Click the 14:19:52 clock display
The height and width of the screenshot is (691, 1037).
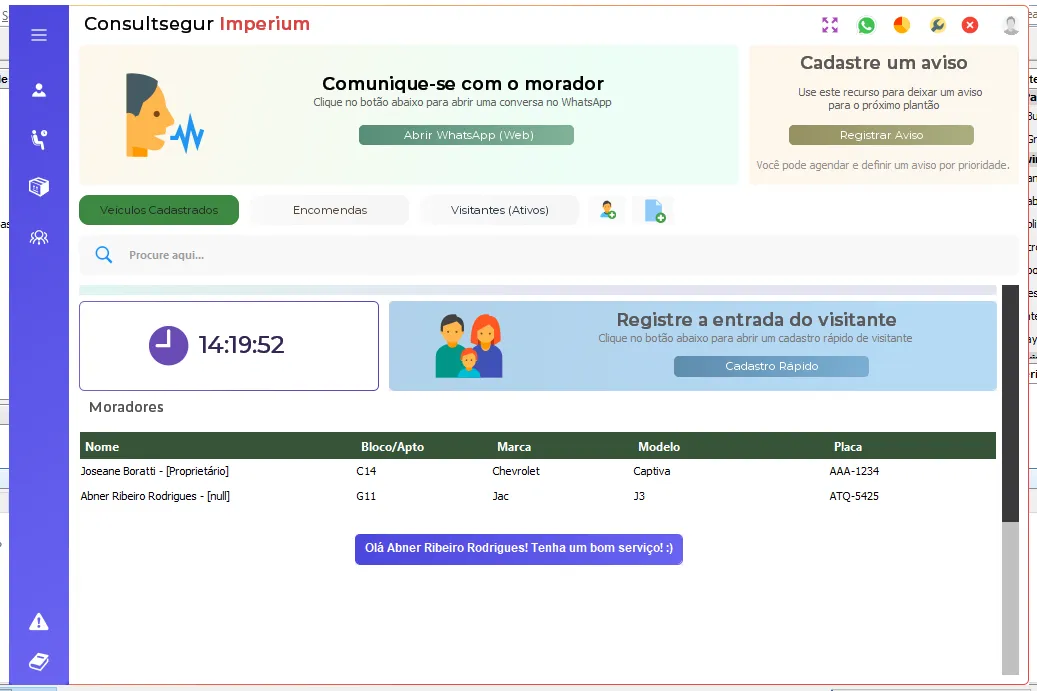pos(241,345)
